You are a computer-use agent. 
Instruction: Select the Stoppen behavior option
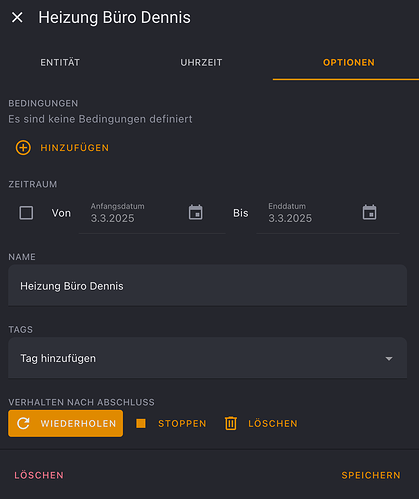[171, 423]
